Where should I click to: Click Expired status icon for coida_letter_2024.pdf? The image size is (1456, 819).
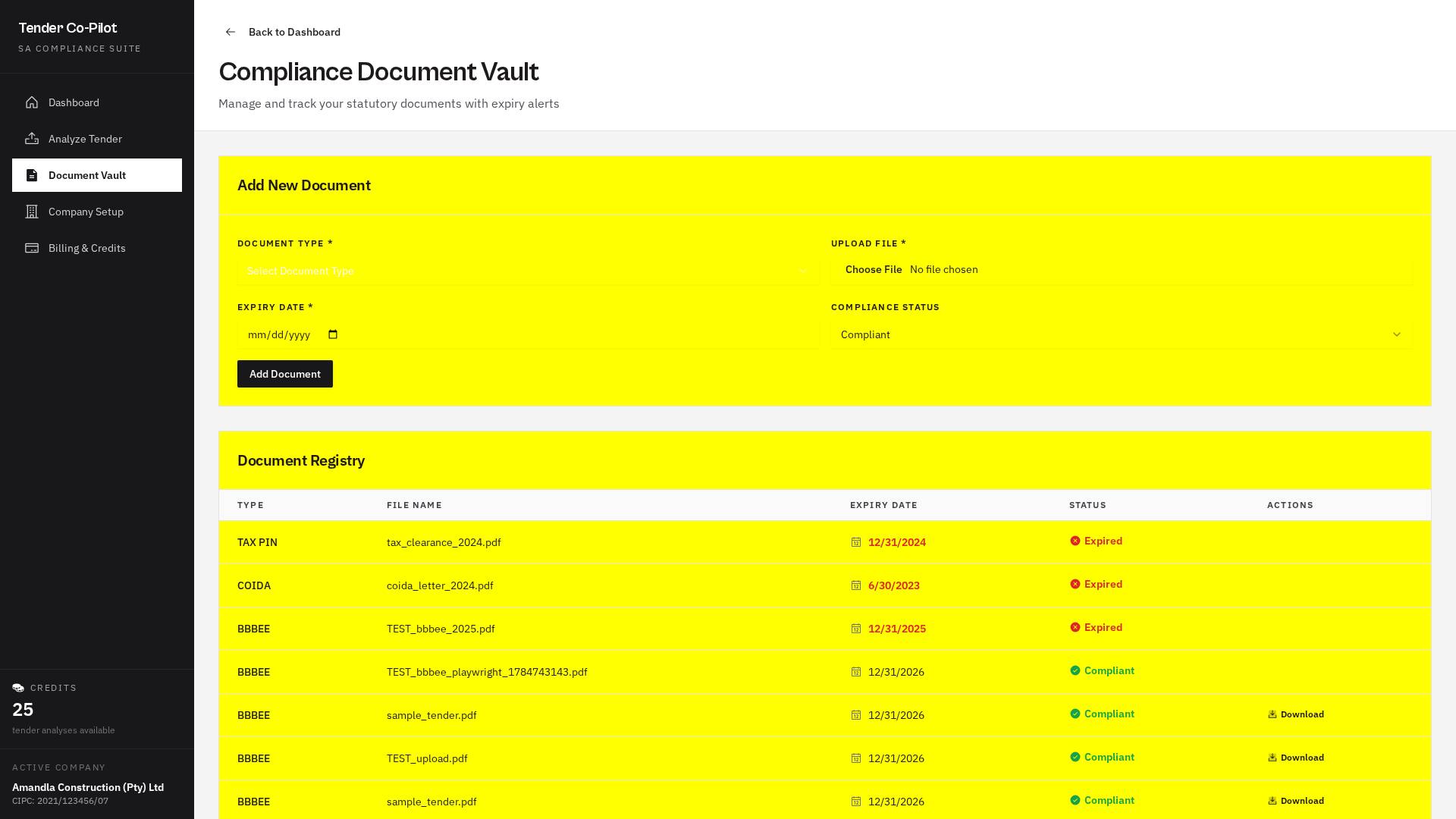[x=1075, y=584]
